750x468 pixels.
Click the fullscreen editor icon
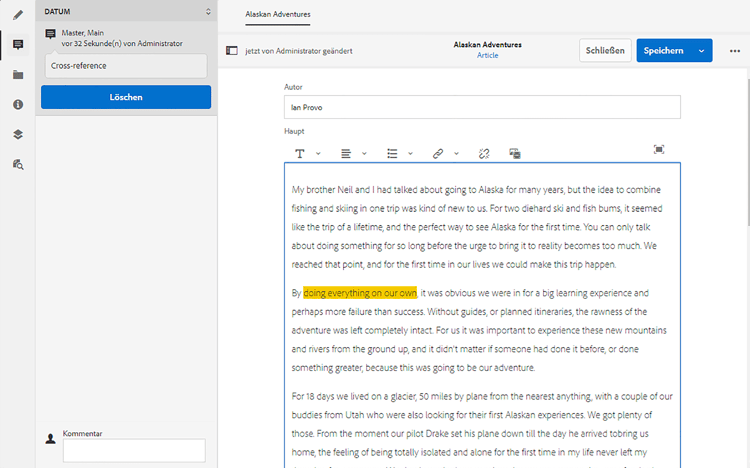[659, 149]
